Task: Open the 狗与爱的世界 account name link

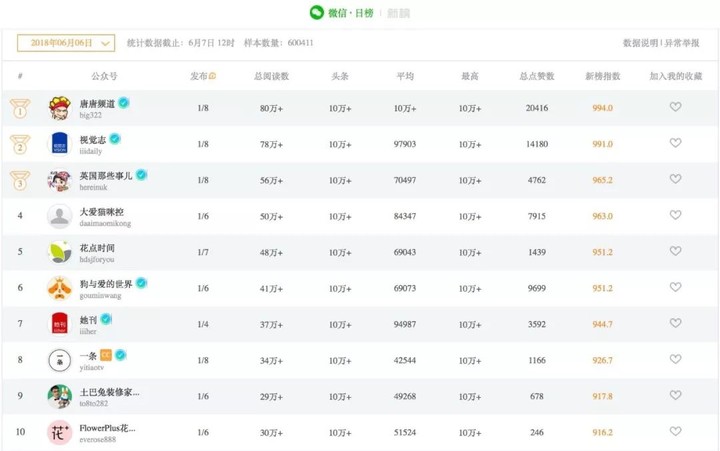Action: click(106, 284)
